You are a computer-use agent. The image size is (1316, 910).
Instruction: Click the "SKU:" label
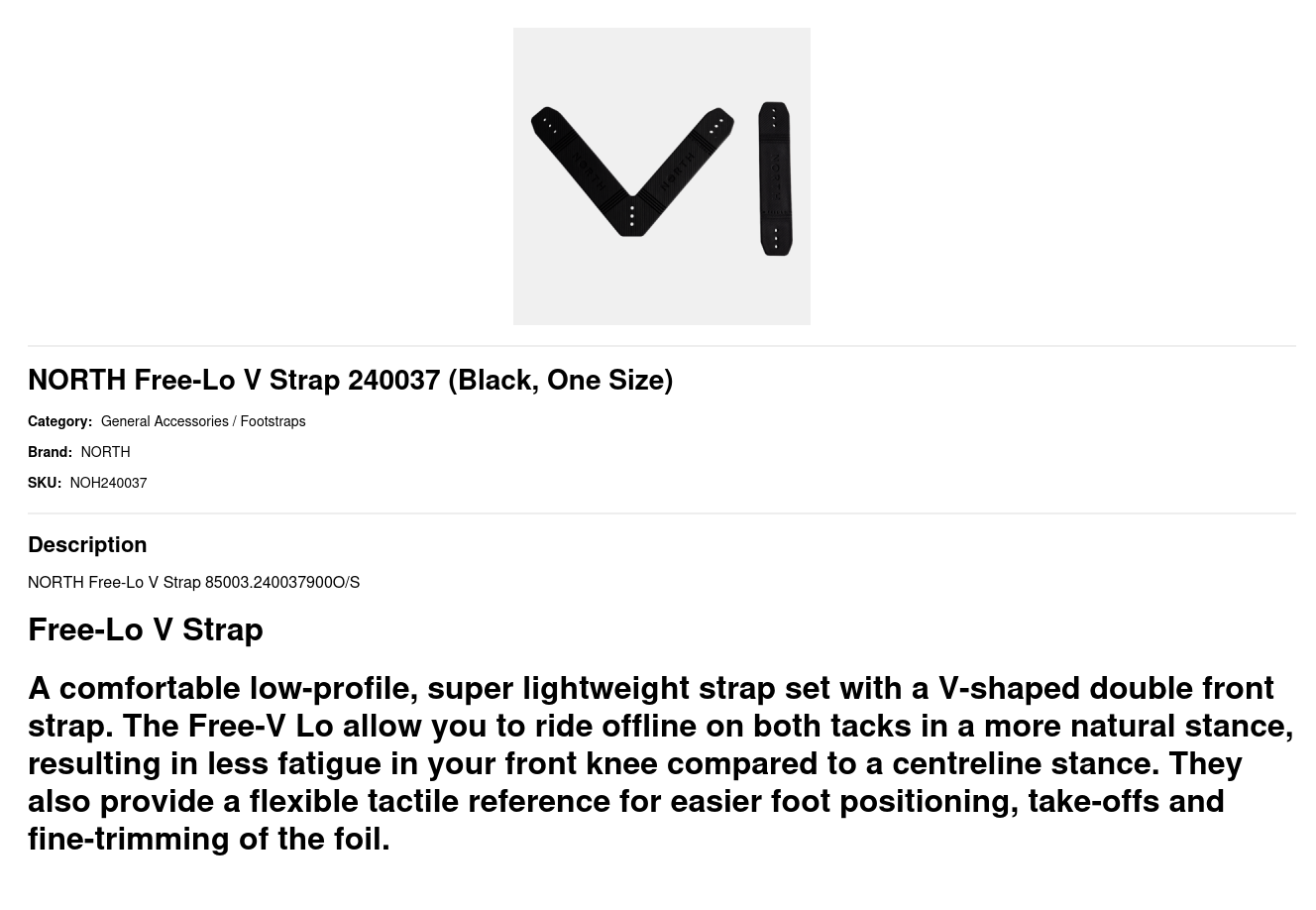[x=44, y=483]
